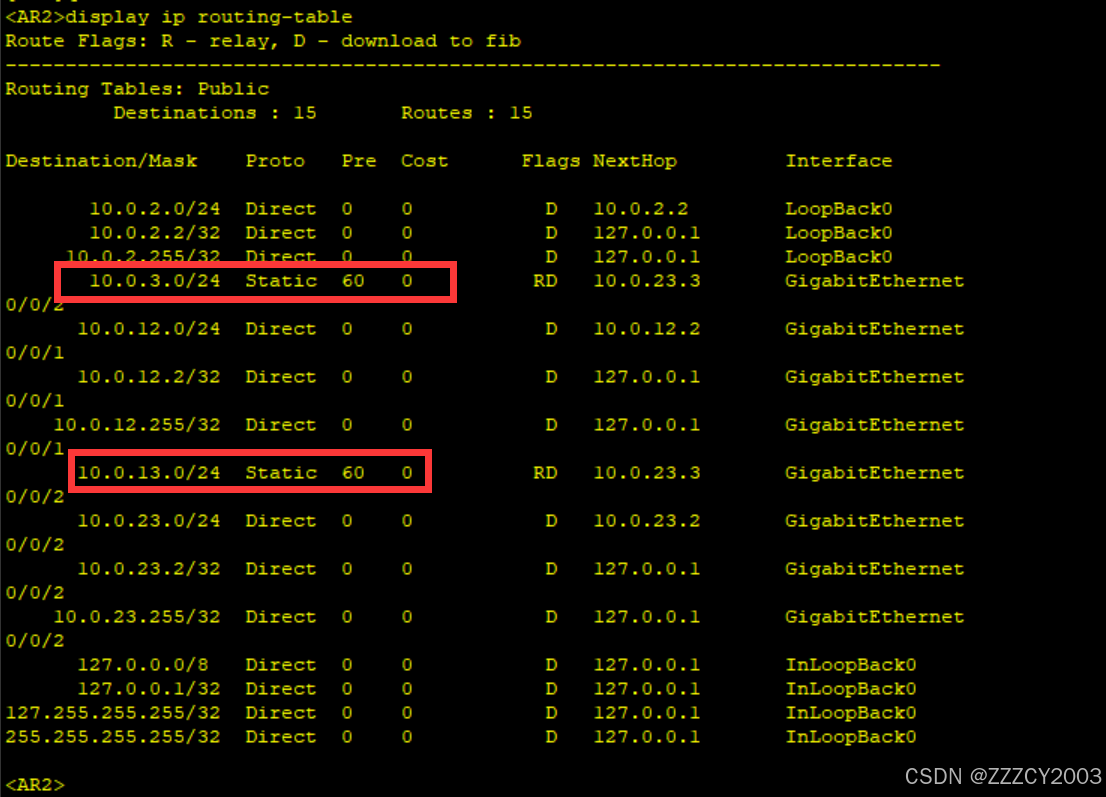1106x797 pixels.
Task: Click the Destination/Mask column header
Action: pos(101,161)
